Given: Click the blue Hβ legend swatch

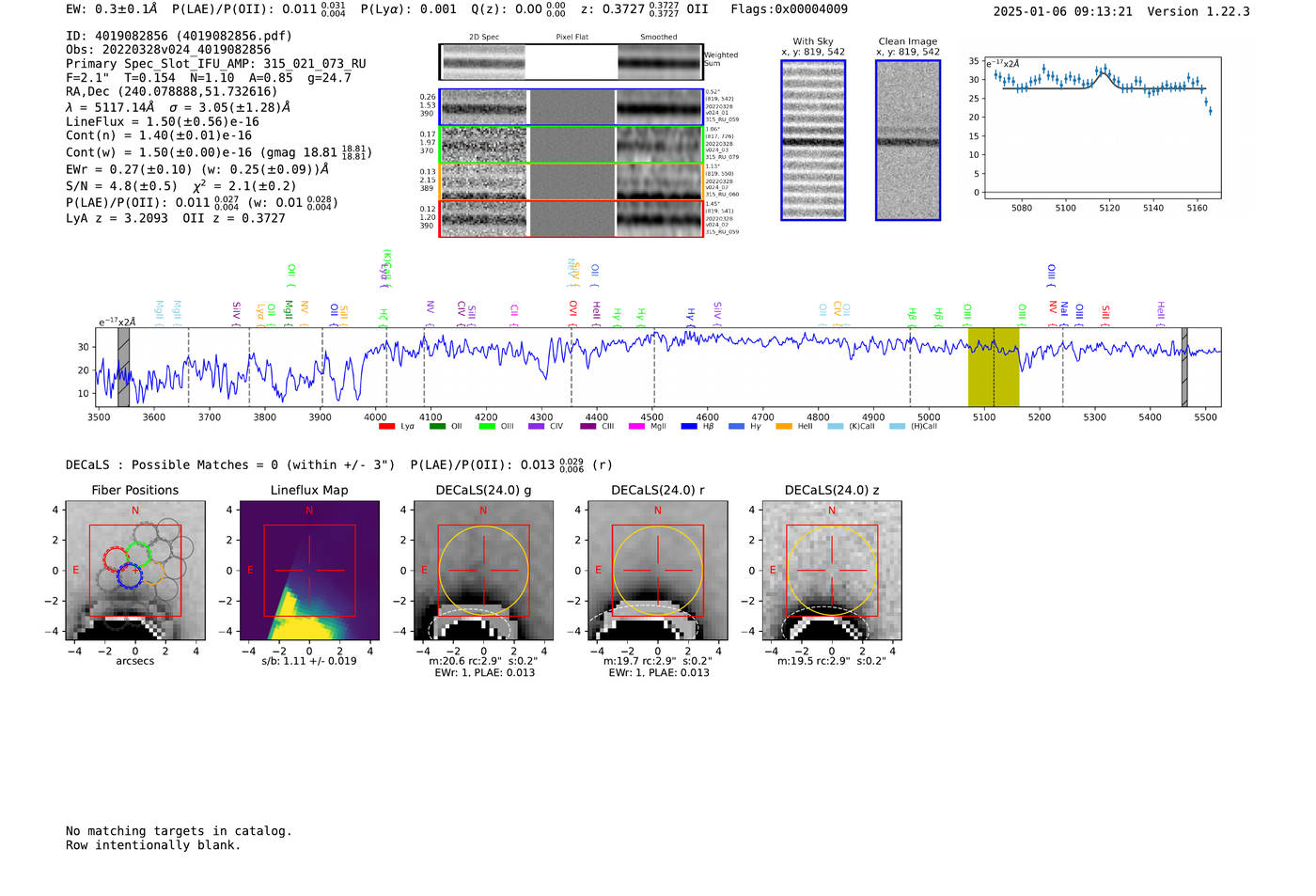Looking at the screenshot, I should (x=689, y=427).
